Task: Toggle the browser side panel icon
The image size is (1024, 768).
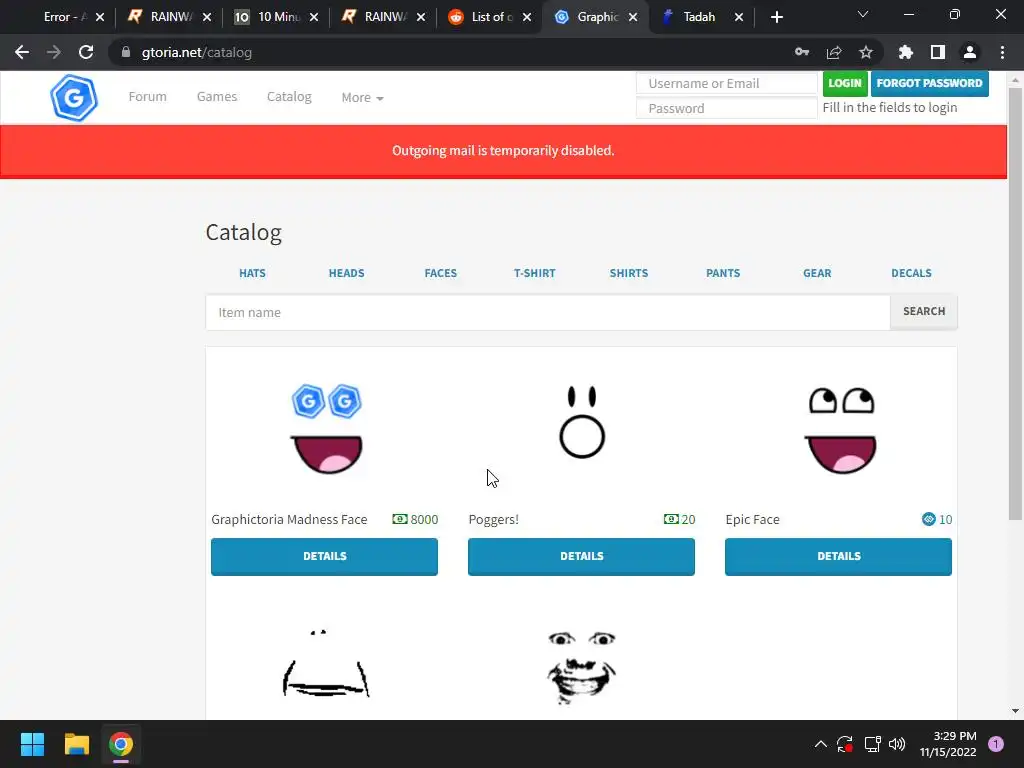Action: 938,52
